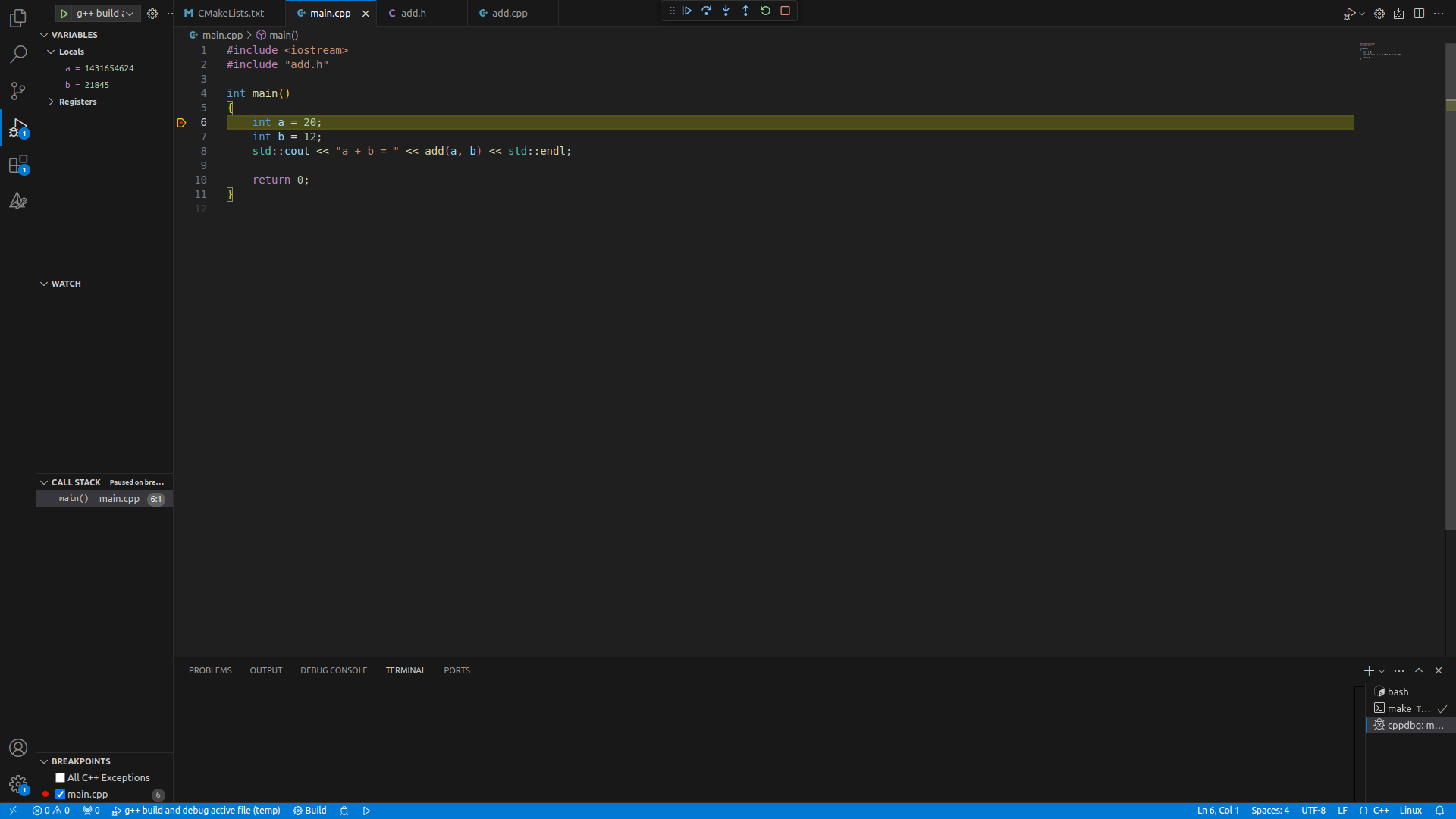Expand the Registers tree node
The width and height of the screenshot is (1456, 819).
(52, 102)
